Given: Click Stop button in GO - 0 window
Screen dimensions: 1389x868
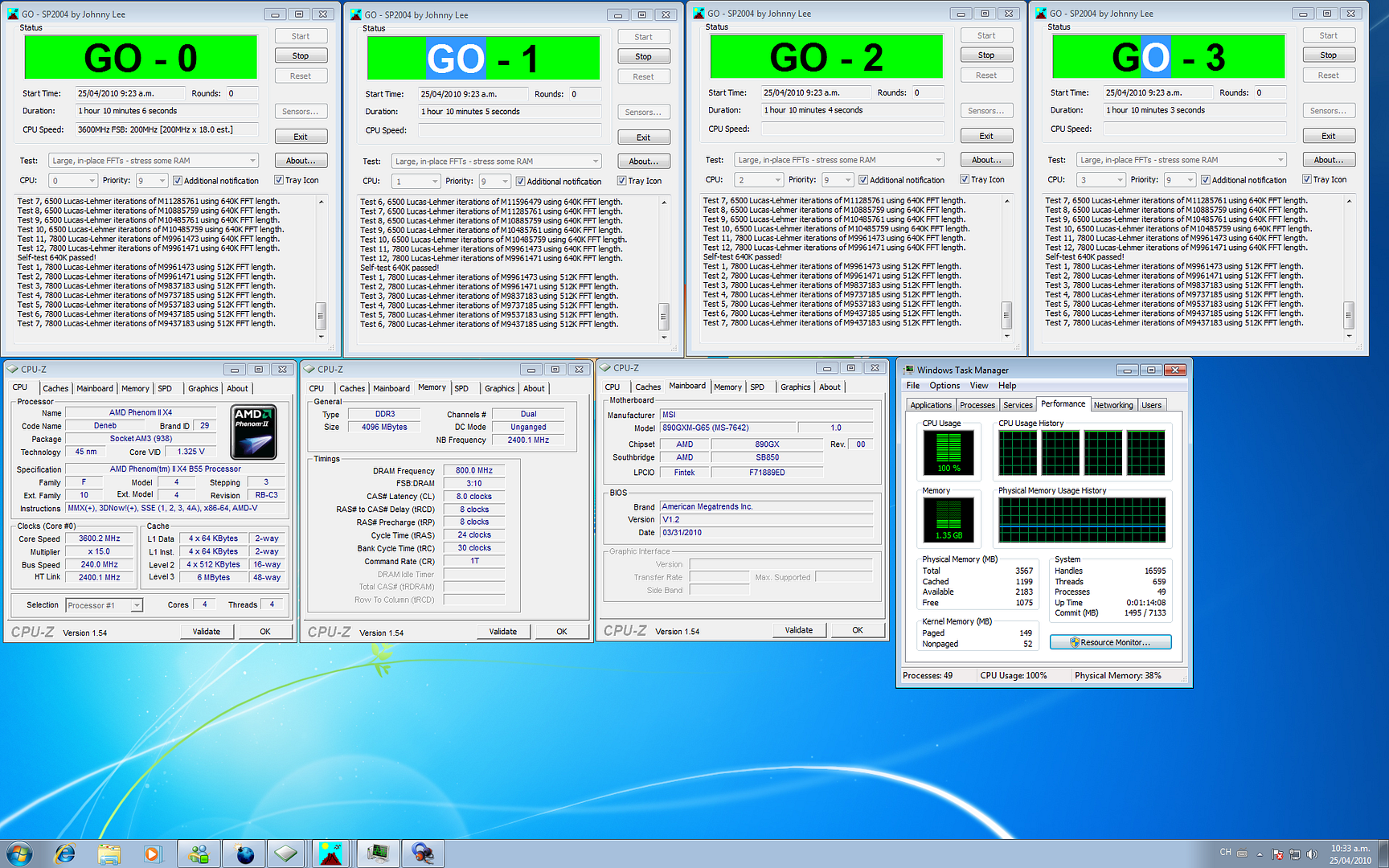Looking at the screenshot, I should (301, 55).
